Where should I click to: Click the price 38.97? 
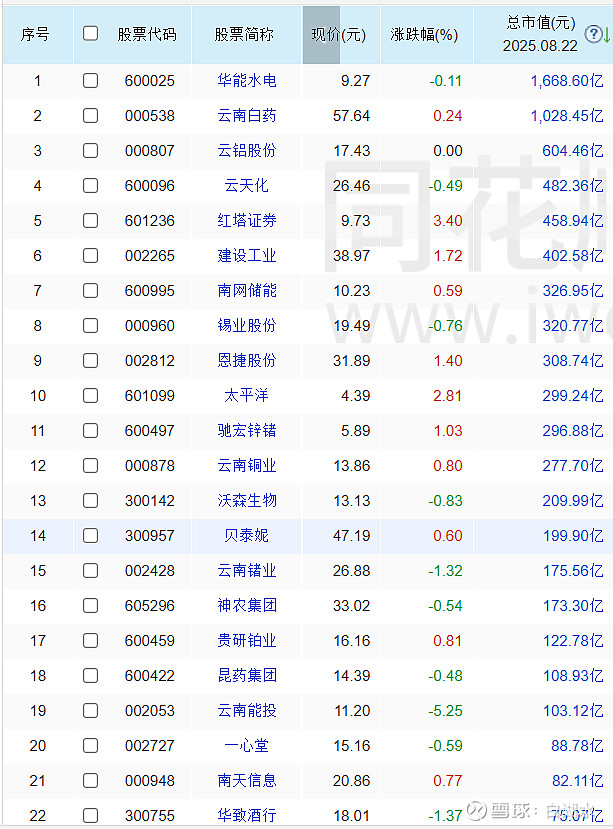[x=351, y=256]
